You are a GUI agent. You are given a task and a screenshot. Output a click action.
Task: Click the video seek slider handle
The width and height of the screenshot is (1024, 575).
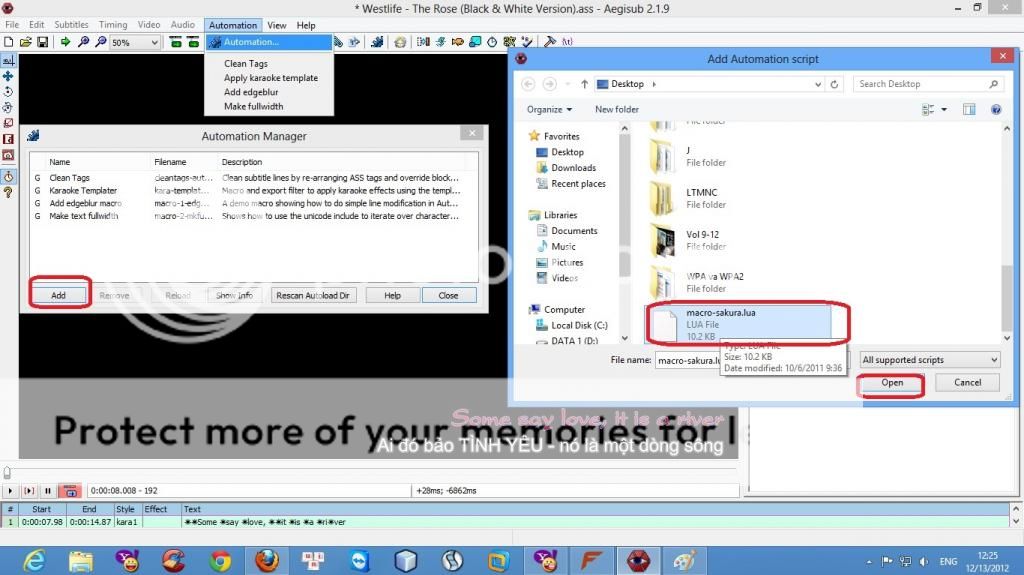(7, 472)
